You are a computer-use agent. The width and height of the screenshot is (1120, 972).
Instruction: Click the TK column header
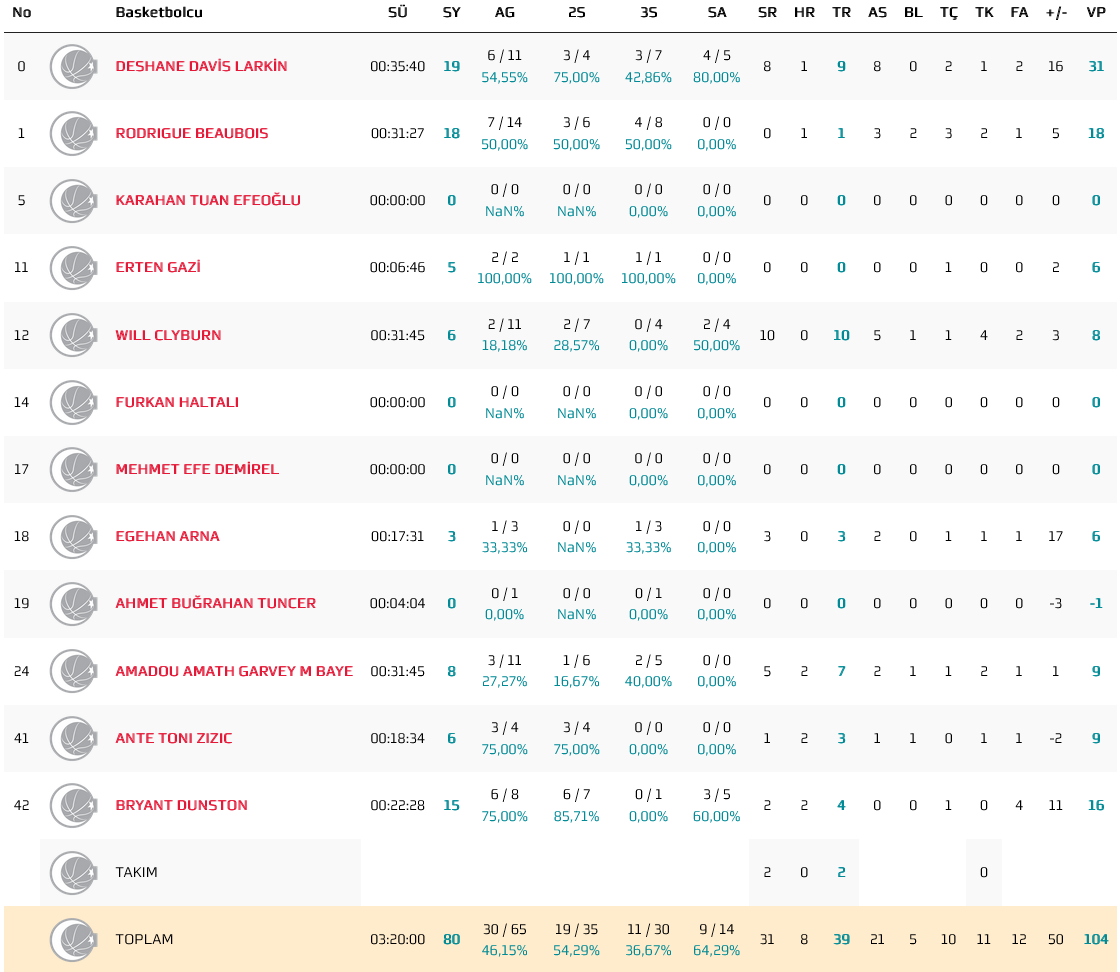[x=984, y=12]
